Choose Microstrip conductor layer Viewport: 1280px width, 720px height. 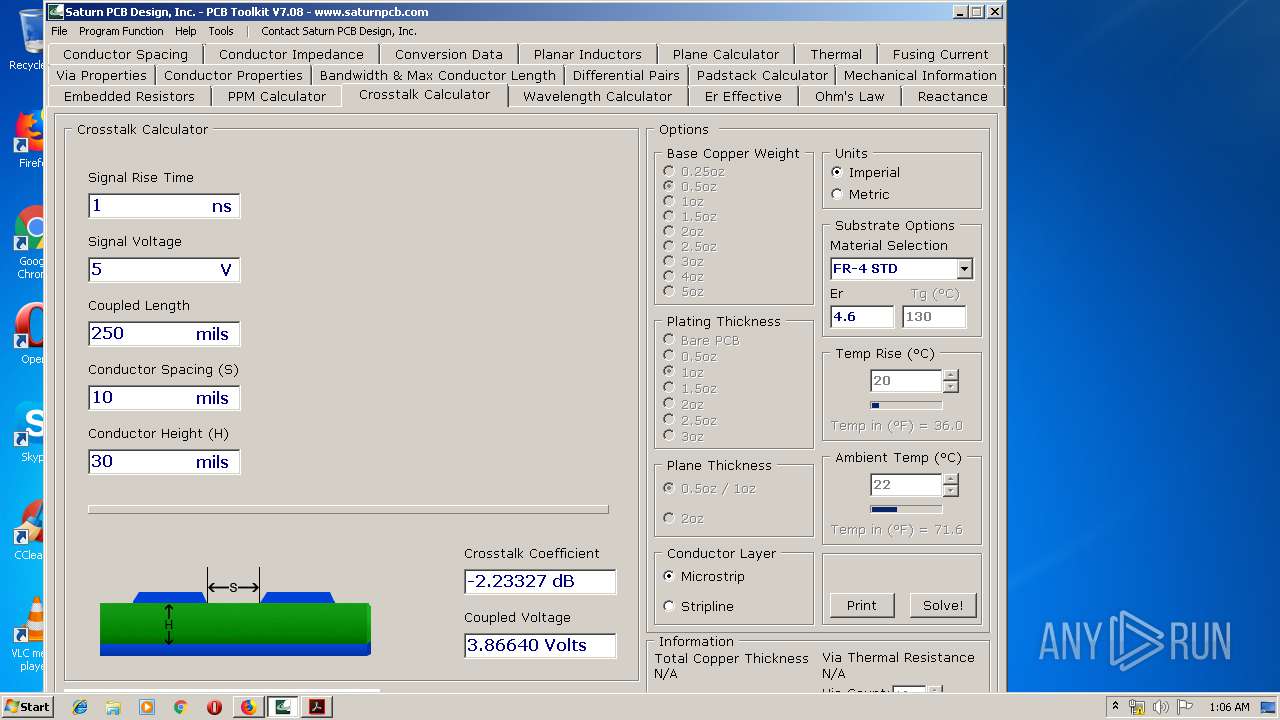[669, 576]
